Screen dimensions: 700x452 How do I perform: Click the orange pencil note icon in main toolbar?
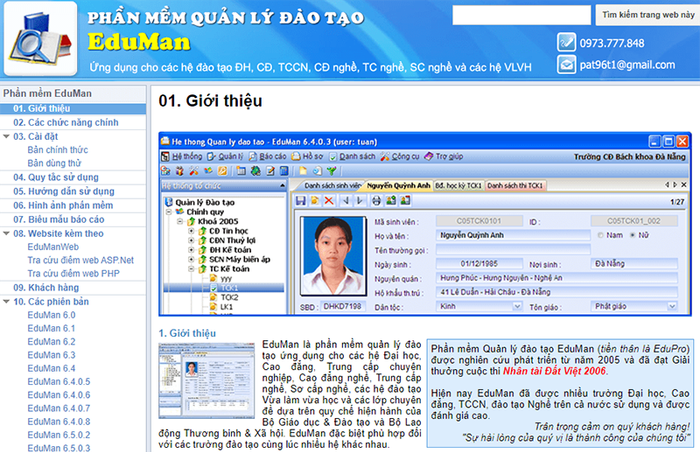222,171
